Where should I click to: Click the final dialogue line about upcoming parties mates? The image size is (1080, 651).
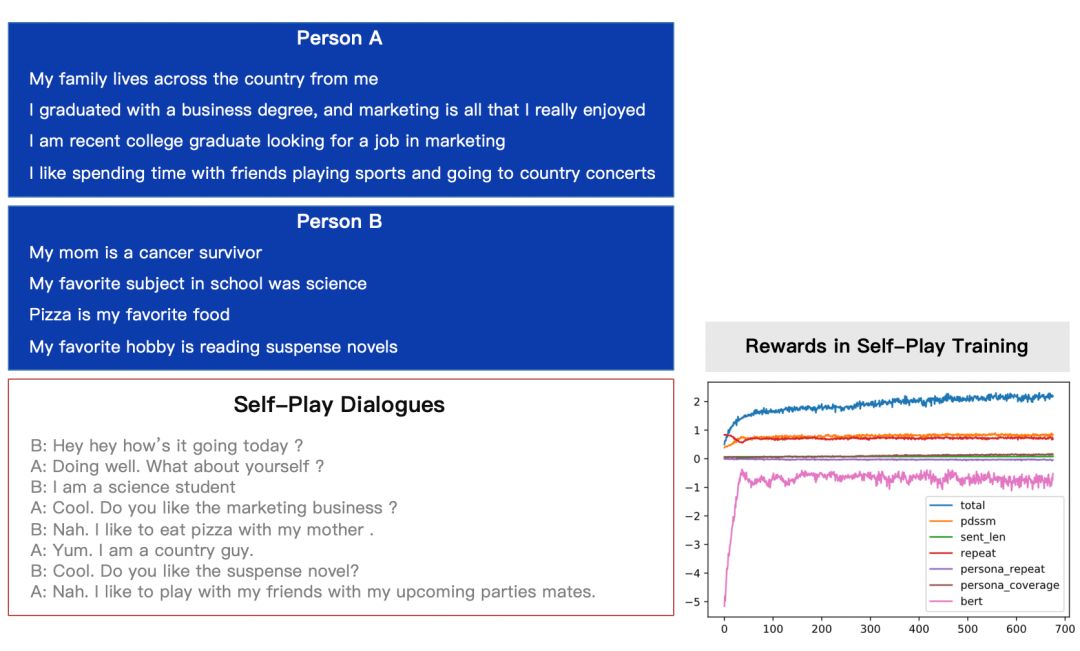coord(313,592)
